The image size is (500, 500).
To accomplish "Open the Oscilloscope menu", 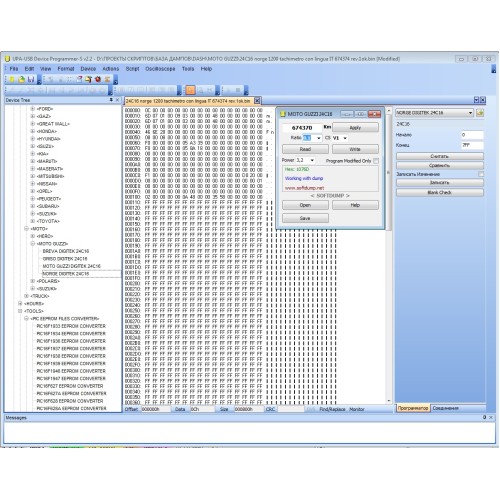I will [160, 69].
